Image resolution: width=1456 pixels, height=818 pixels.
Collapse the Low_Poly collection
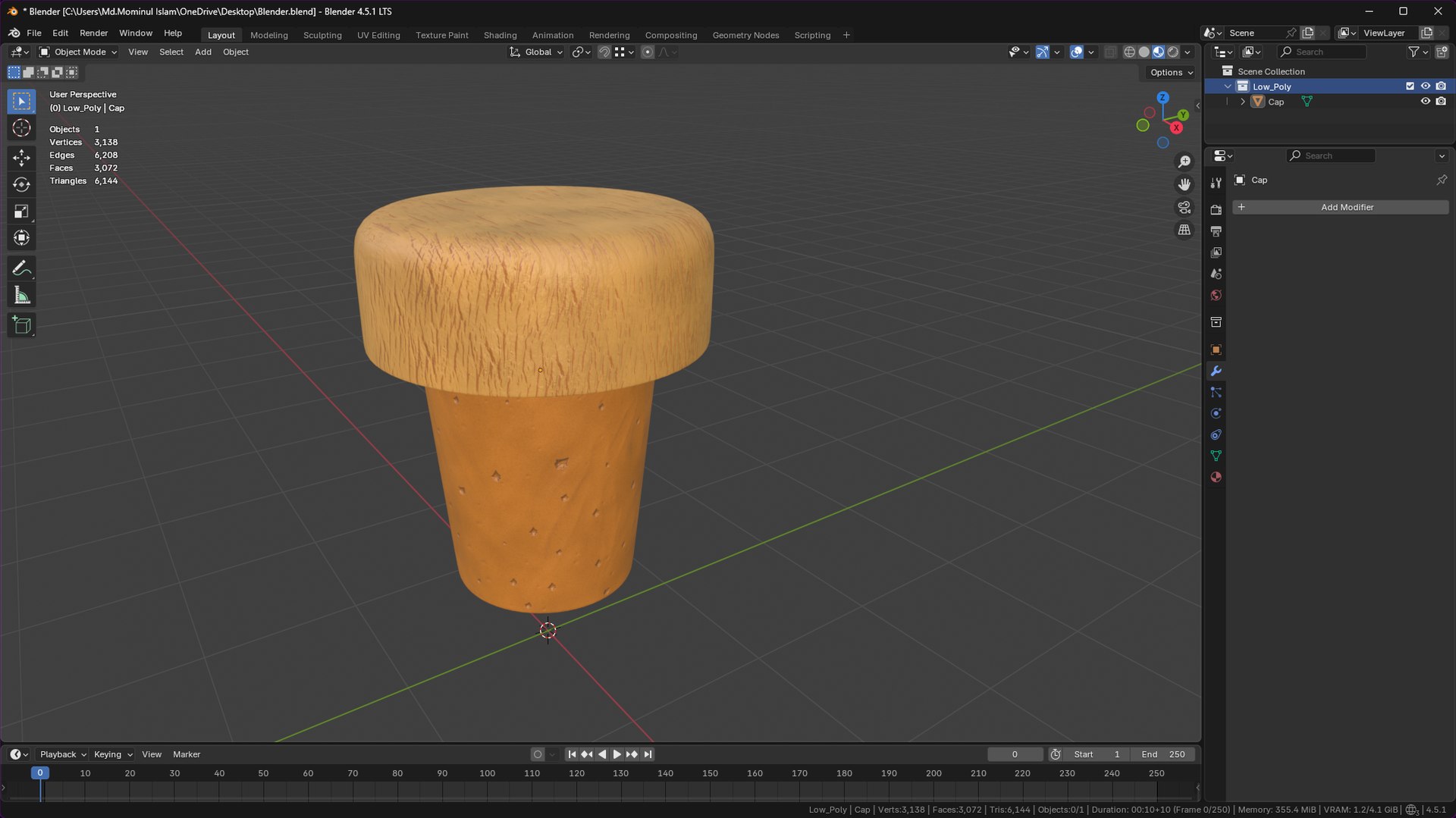point(1228,86)
